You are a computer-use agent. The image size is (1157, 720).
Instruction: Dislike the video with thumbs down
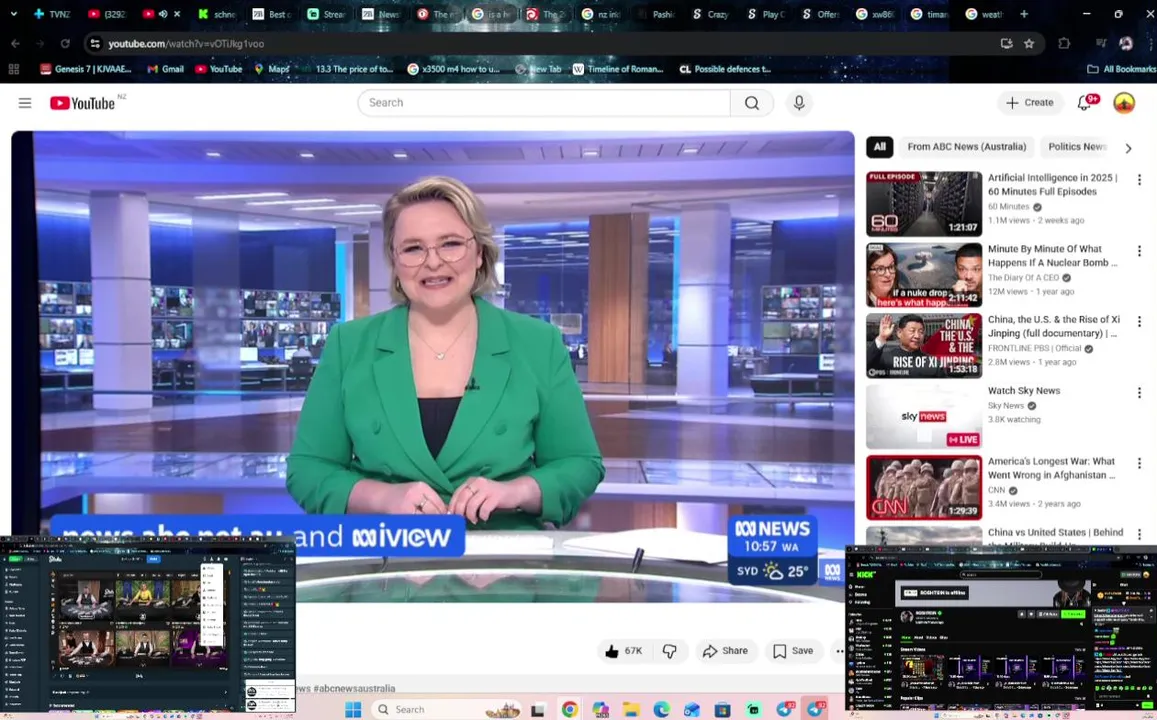click(669, 651)
